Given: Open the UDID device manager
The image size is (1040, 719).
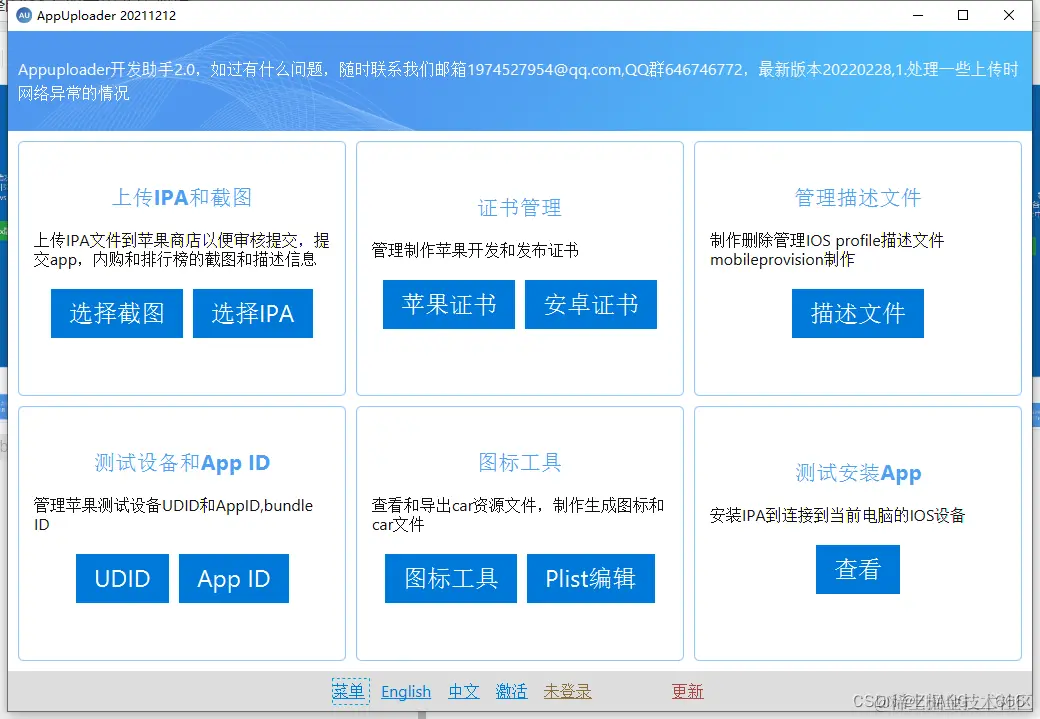Looking at the screenshot, I should click(123, 578).
